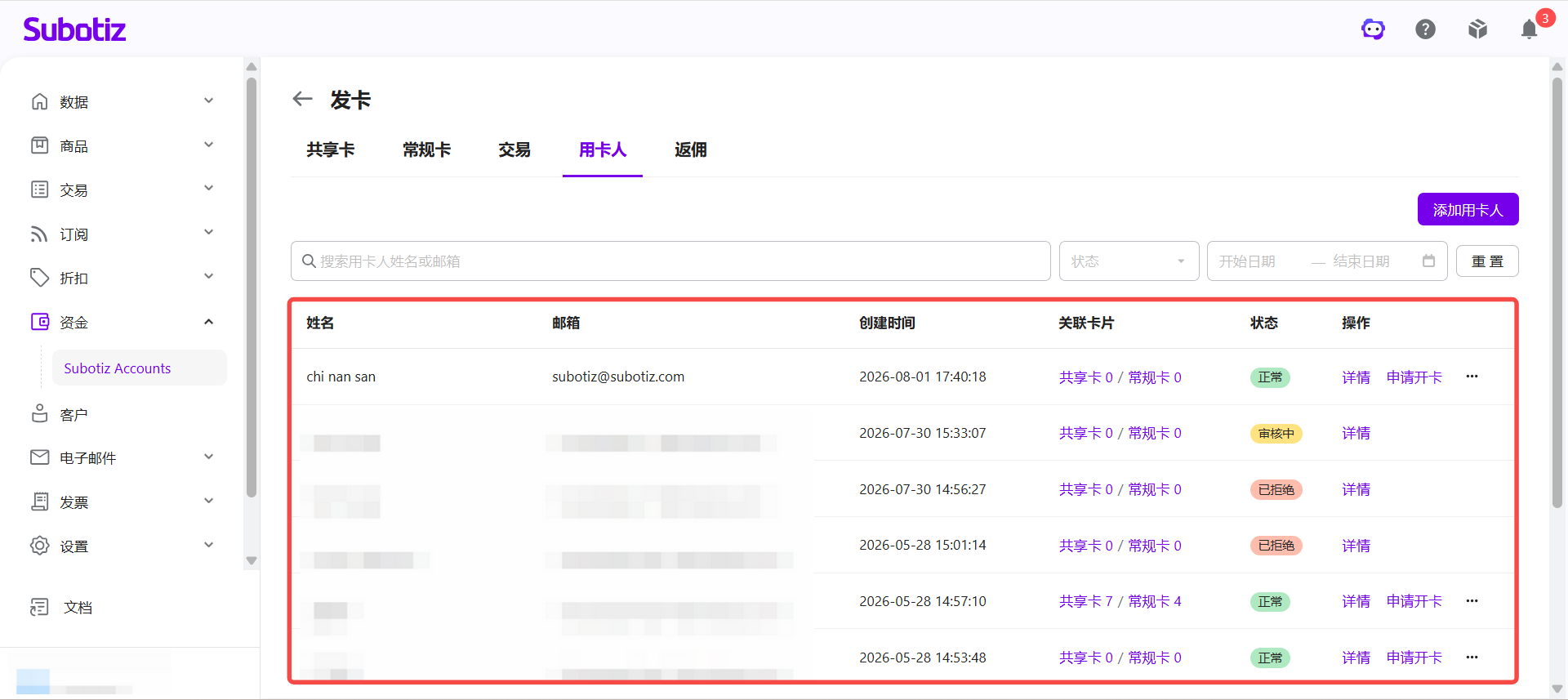The height and width of the screenshot is (700, 1568).
Task: Go back using the arrow beside 发卡
Action: (x=302, y=99)
